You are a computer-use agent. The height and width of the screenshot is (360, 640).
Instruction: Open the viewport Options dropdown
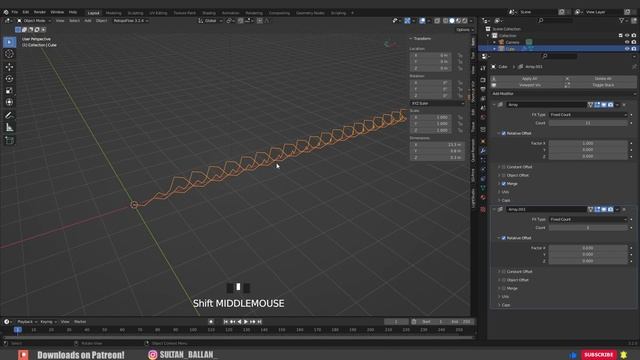[x=464, y=30]
